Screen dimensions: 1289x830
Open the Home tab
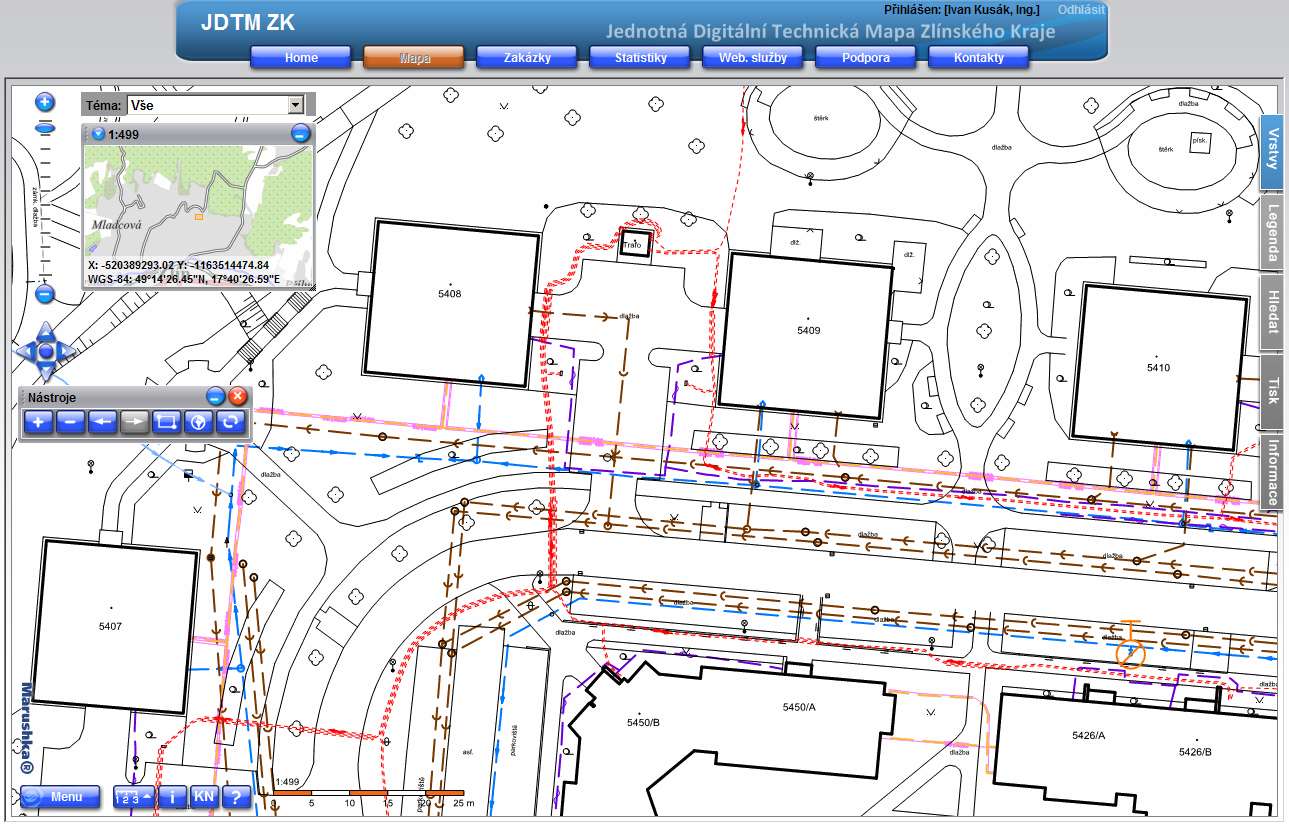pos(301,58)
